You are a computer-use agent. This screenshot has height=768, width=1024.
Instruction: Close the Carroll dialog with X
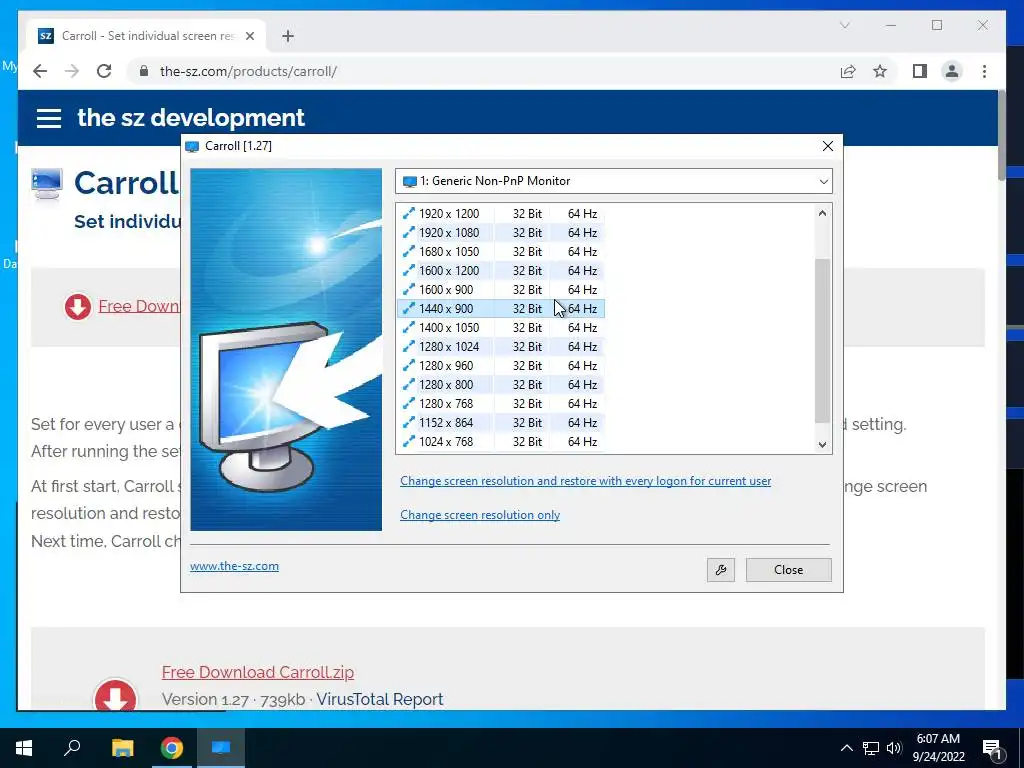(x=827, y=146)
